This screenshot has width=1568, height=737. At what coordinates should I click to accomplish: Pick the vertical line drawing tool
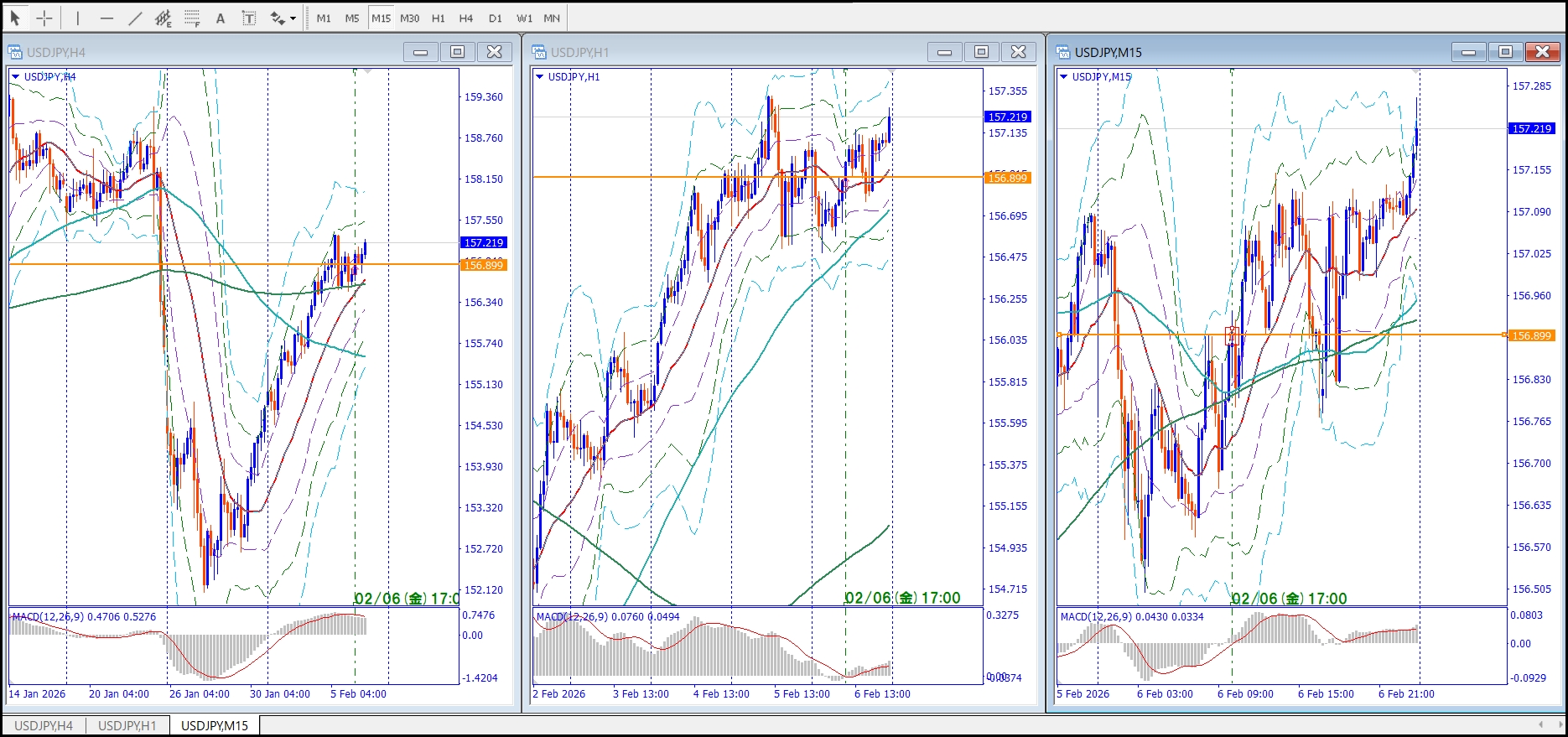click(x=77, y=18)
